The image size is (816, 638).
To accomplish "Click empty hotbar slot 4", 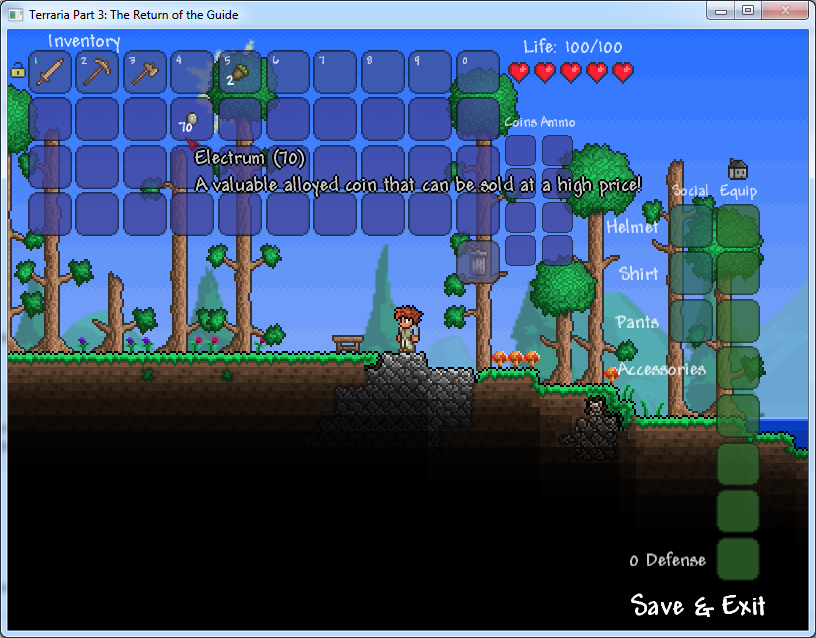I will [192, 72].
